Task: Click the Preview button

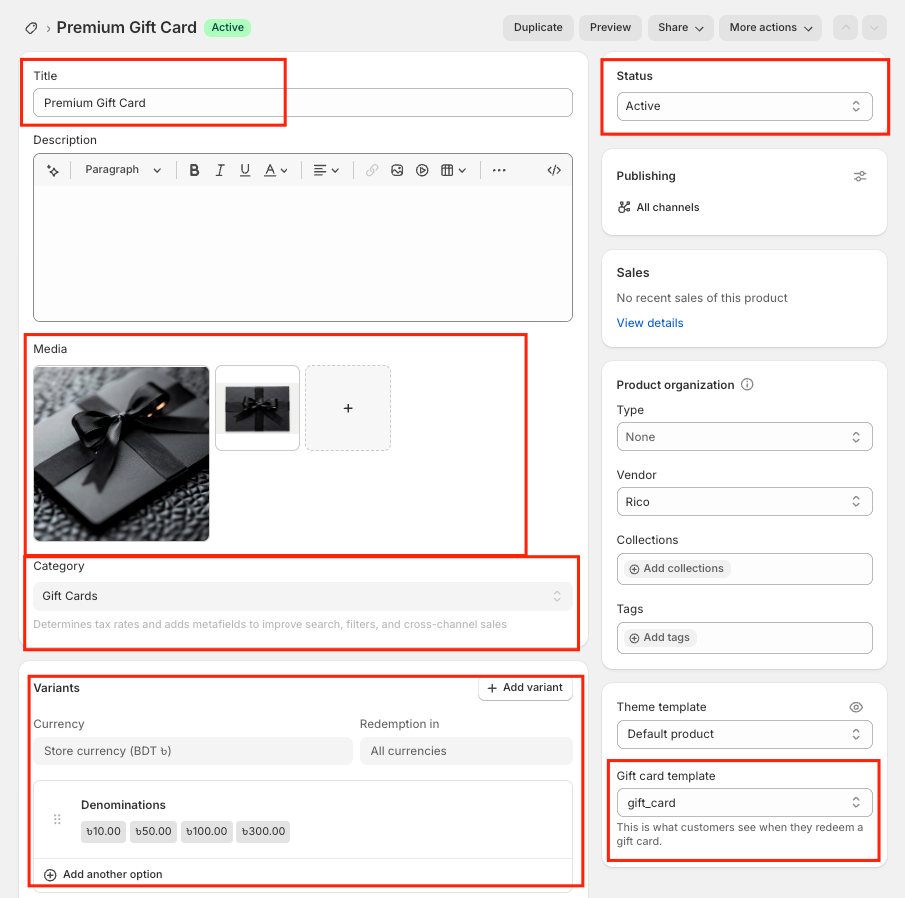Action: [x=610, y=28]
